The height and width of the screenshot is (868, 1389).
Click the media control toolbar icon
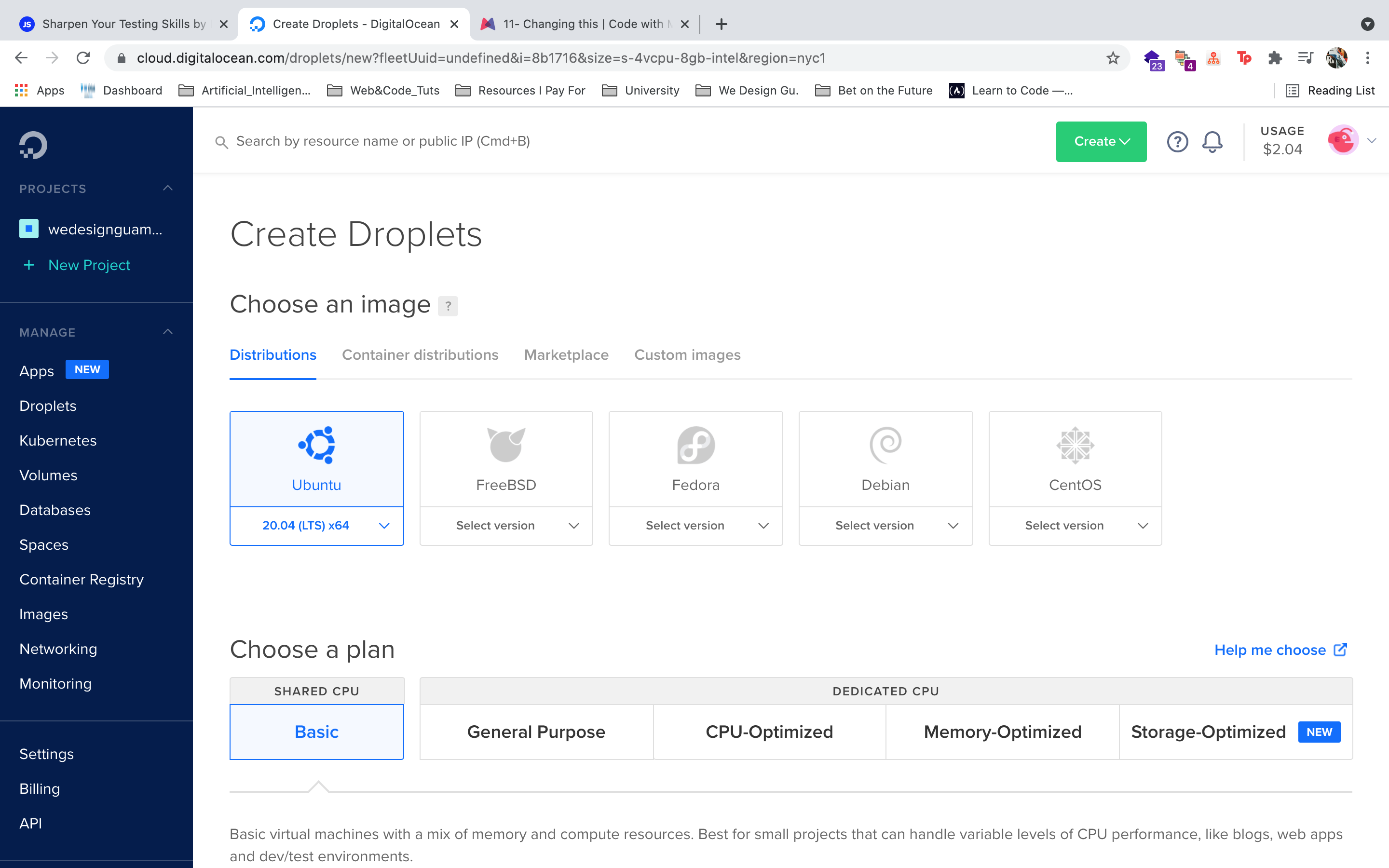[x=1305, y=58]
